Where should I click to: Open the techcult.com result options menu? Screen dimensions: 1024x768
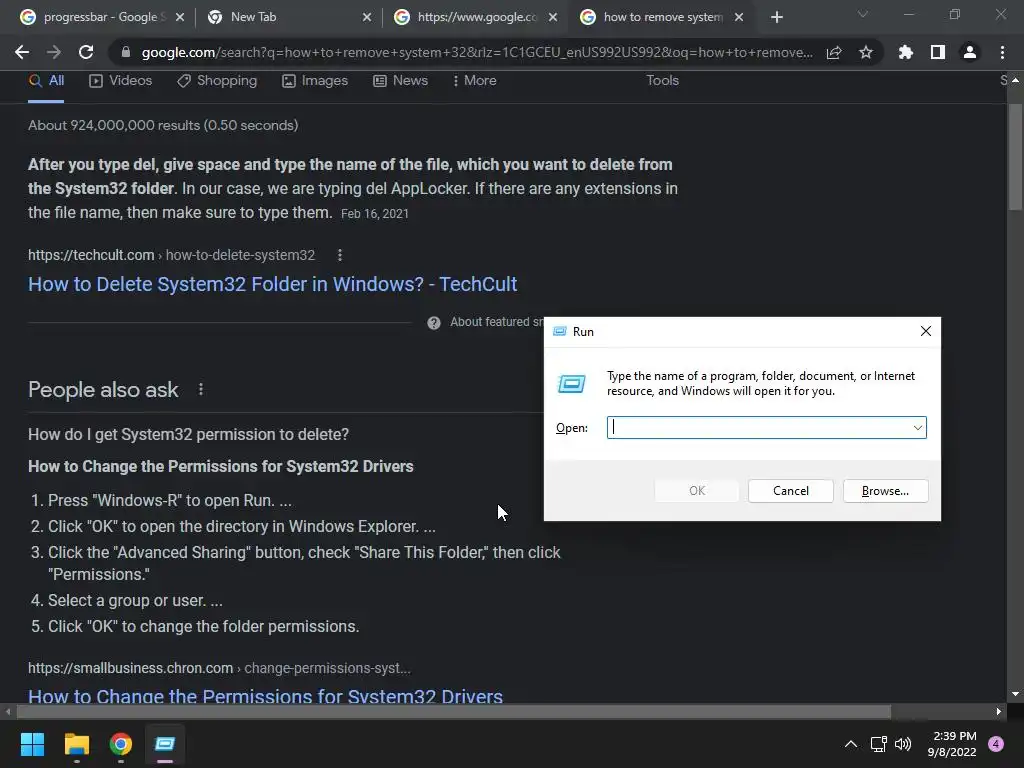pos(340,255)
